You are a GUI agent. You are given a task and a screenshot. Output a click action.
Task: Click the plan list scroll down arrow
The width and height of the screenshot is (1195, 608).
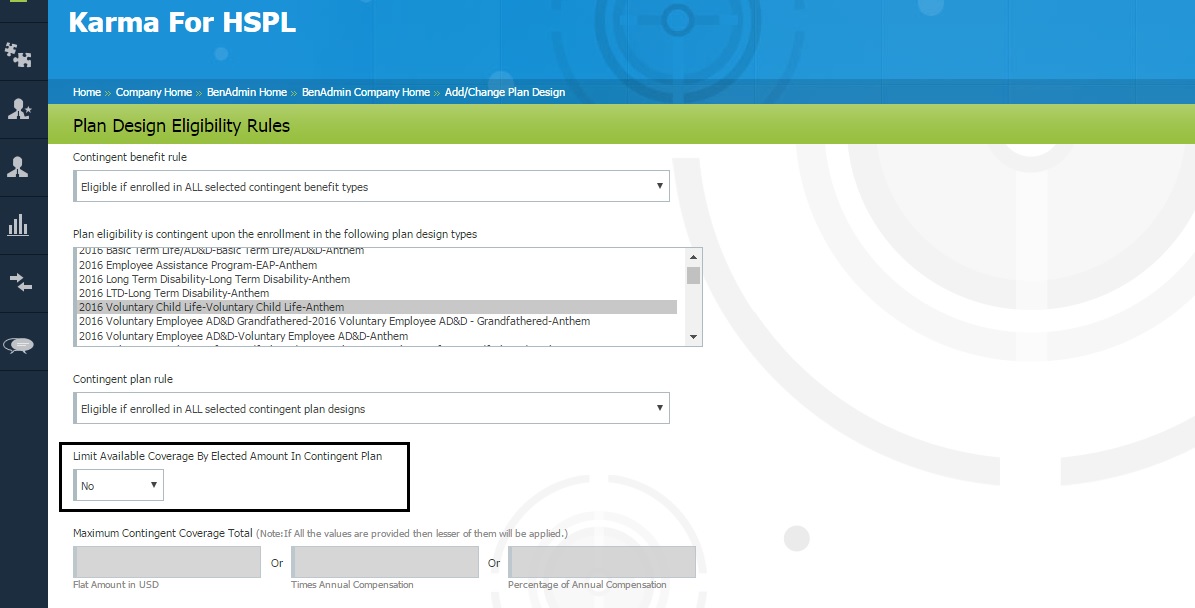pos(693,338)
